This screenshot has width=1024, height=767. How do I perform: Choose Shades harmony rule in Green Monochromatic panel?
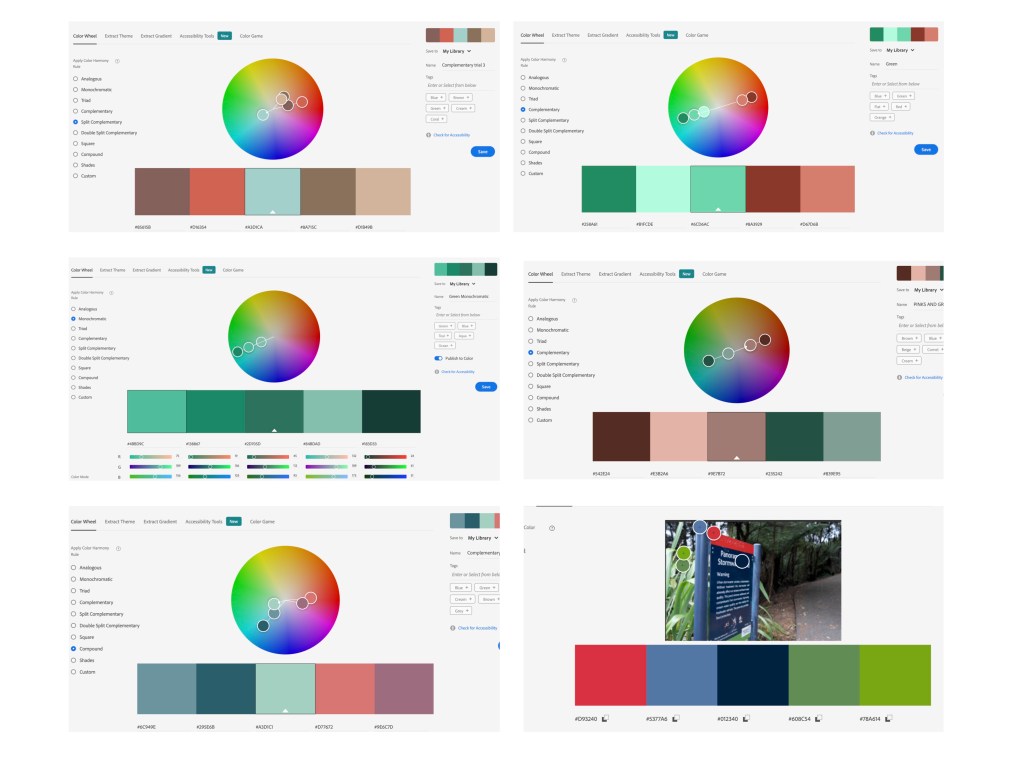click(x=74, y=387)
